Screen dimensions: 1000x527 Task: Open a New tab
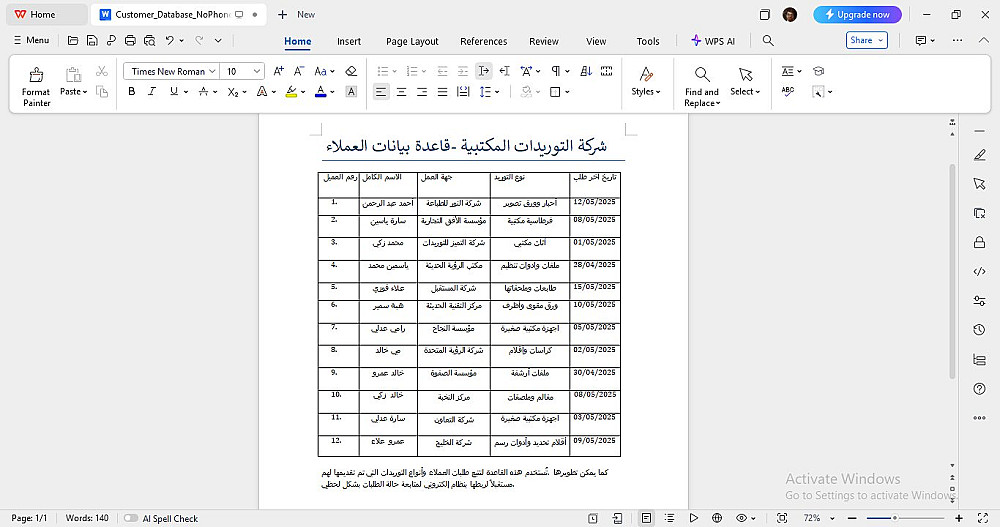[297, 14]
